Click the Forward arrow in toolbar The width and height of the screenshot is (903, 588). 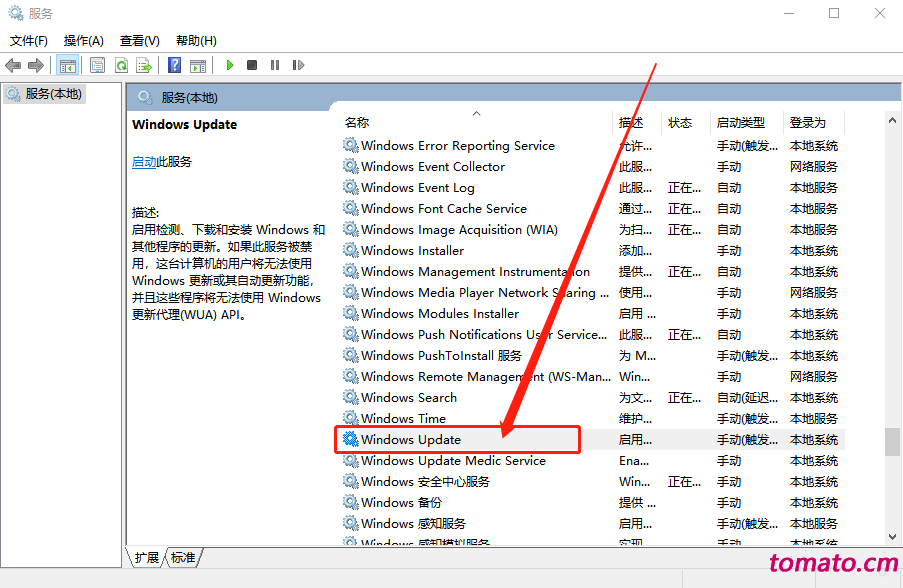(x=36, y=65)
